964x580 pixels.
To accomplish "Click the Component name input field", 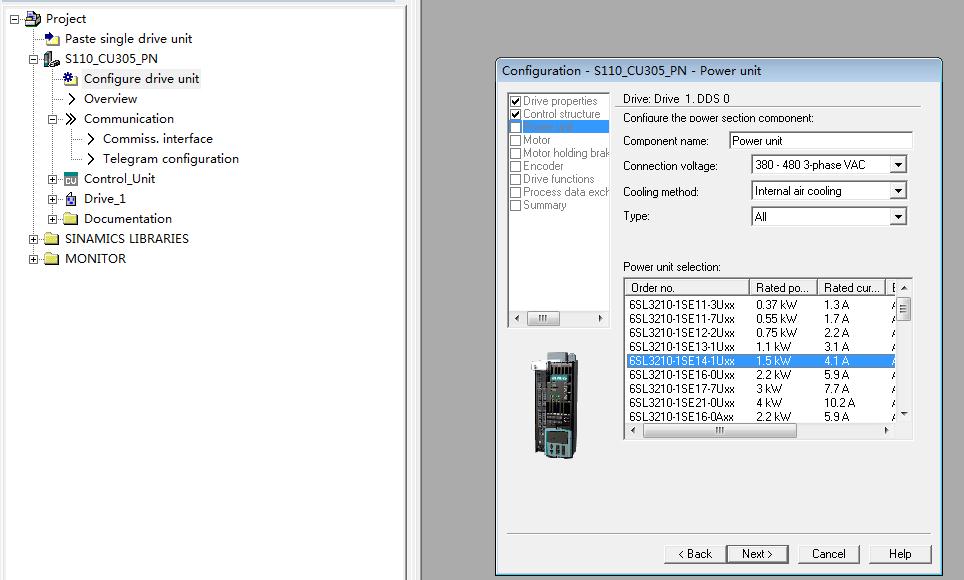I will [x=820, y=141].
